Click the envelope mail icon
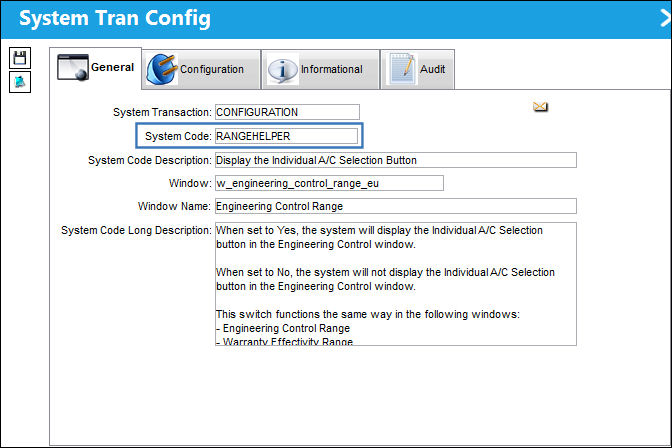 click(x=540, y=106)
